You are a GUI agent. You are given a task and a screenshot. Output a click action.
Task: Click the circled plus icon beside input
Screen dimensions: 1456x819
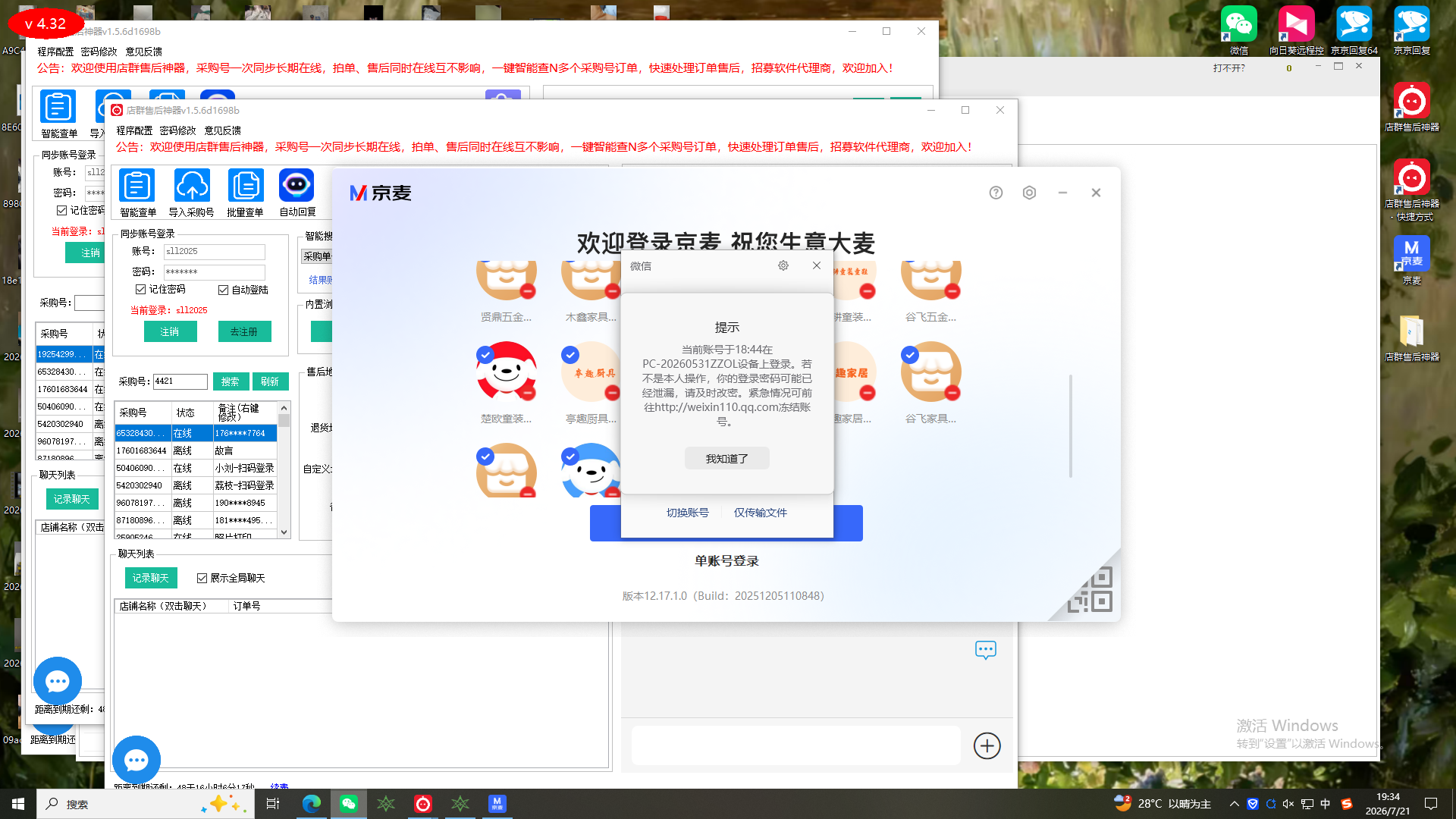click(987, 745)
